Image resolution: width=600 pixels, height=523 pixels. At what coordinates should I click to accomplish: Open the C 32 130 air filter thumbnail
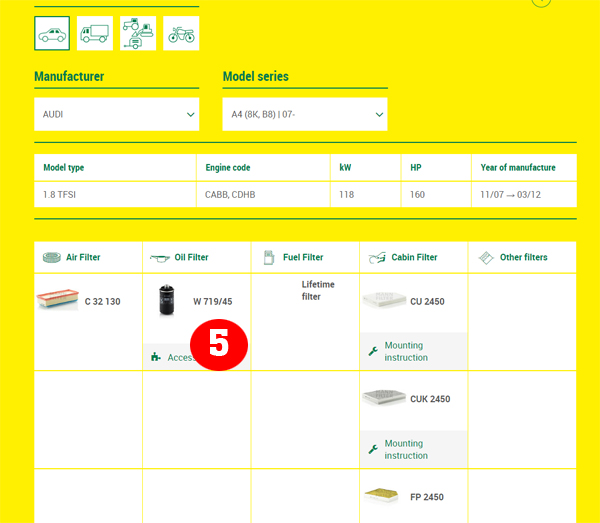click(x=57, y=299)
